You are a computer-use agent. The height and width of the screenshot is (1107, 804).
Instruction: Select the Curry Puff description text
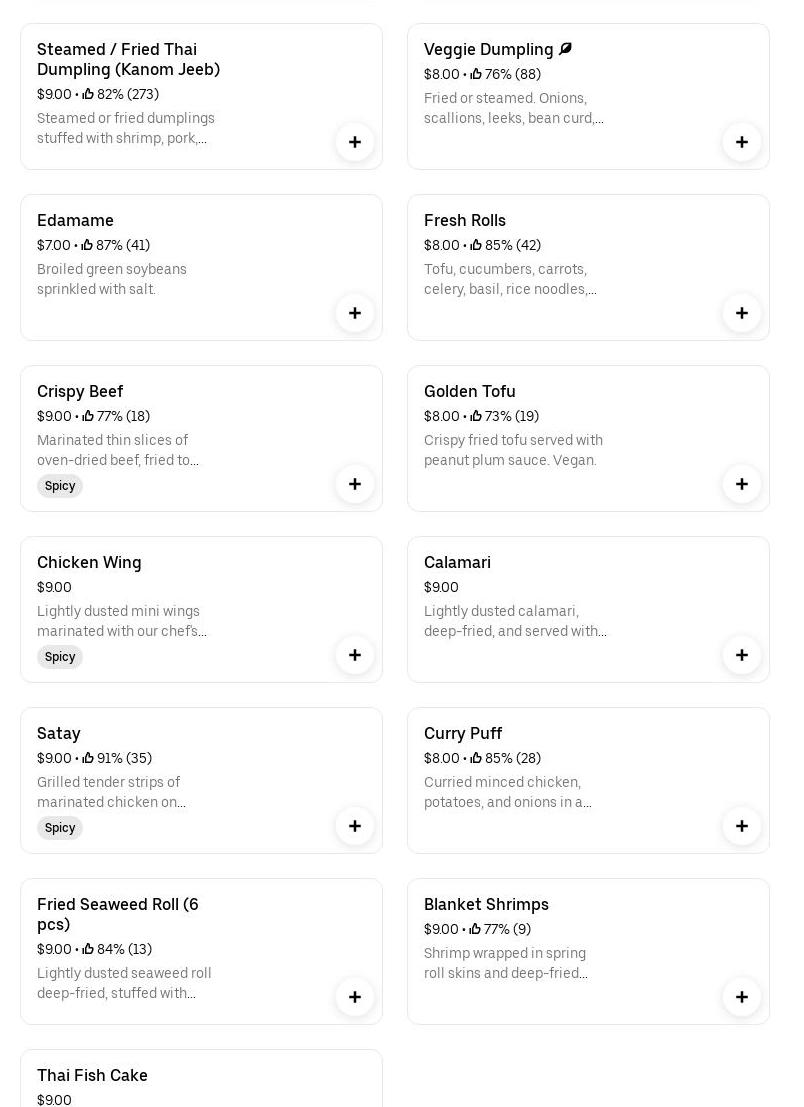click(508, 792)
